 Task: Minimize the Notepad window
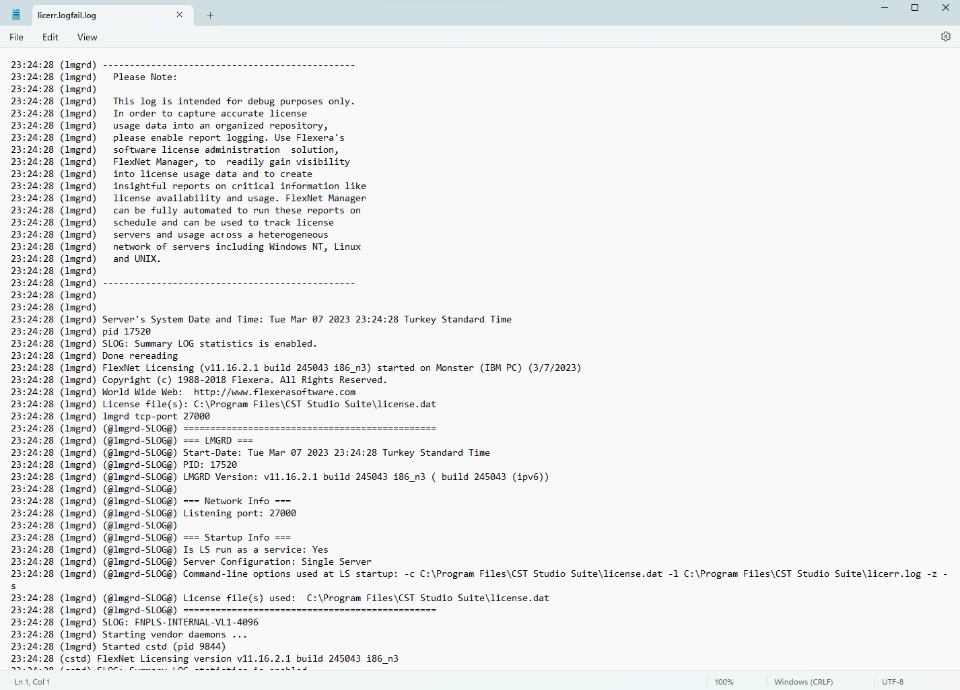point(884,8)
